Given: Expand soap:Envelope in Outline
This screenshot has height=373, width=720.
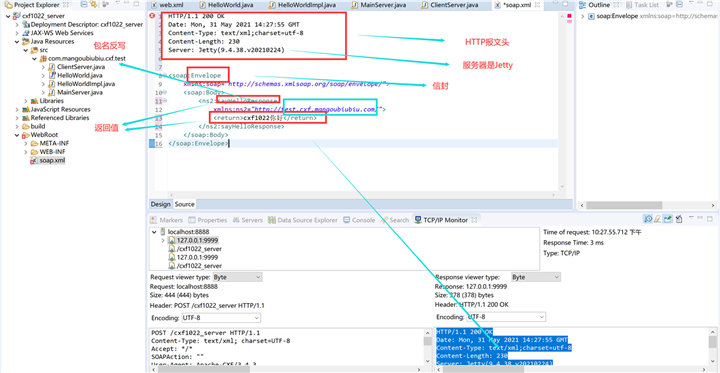Looking at the screenshot, I should (x=583, y=16).
